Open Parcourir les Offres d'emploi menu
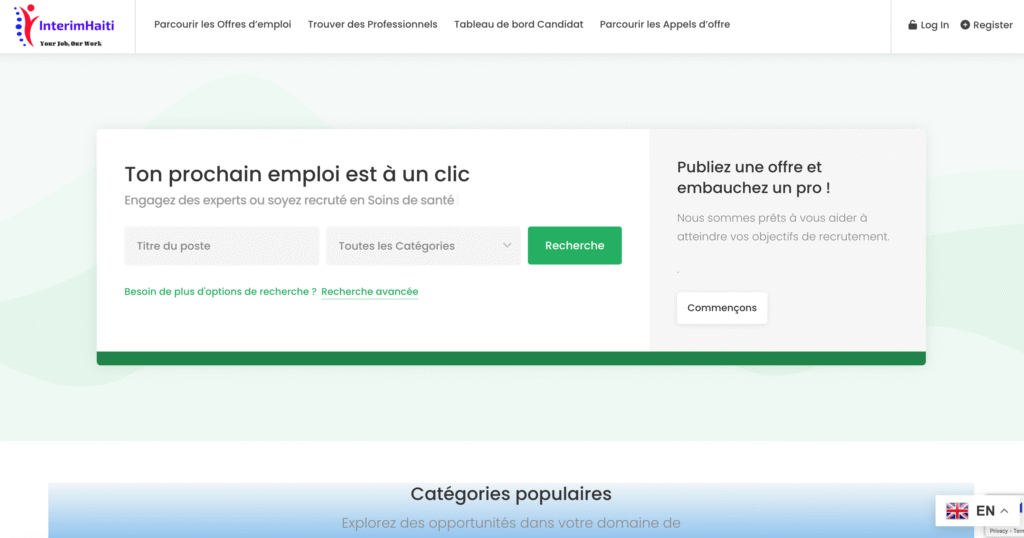1024x538 pixels. [x=222, y=25]
